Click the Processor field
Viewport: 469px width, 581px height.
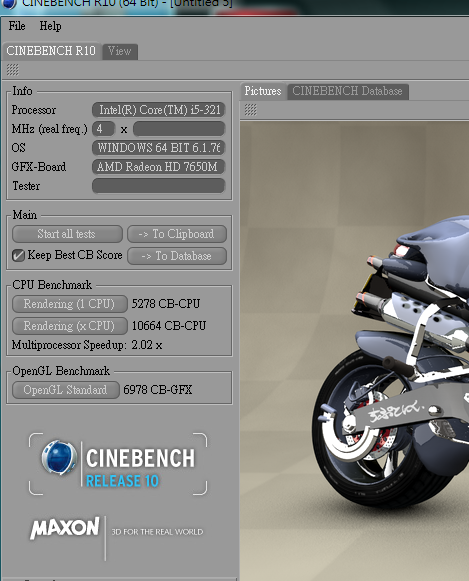point(159,110)
